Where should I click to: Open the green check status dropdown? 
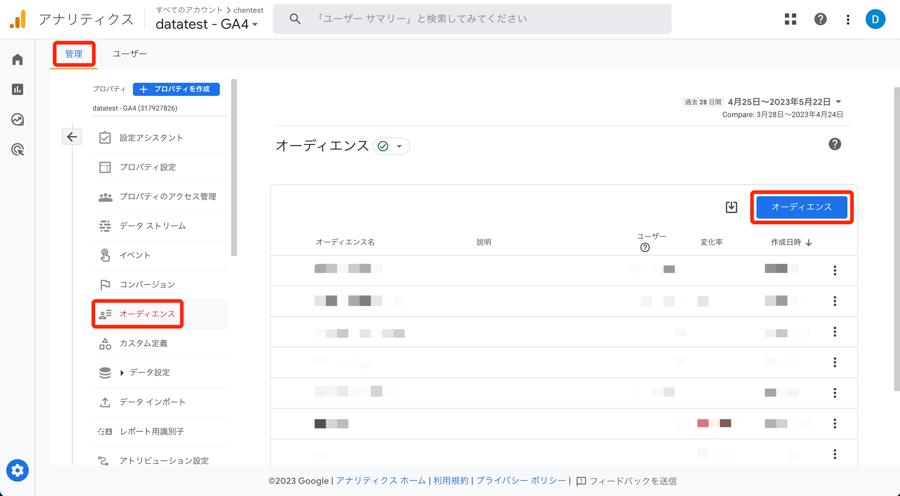(x=391, y=146)
